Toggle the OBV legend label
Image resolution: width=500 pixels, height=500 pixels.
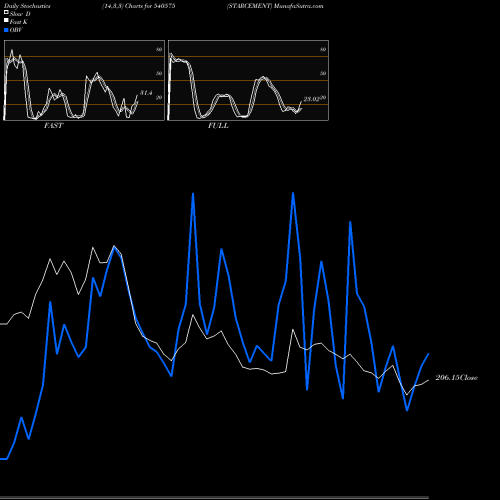[x=16, y=30]
